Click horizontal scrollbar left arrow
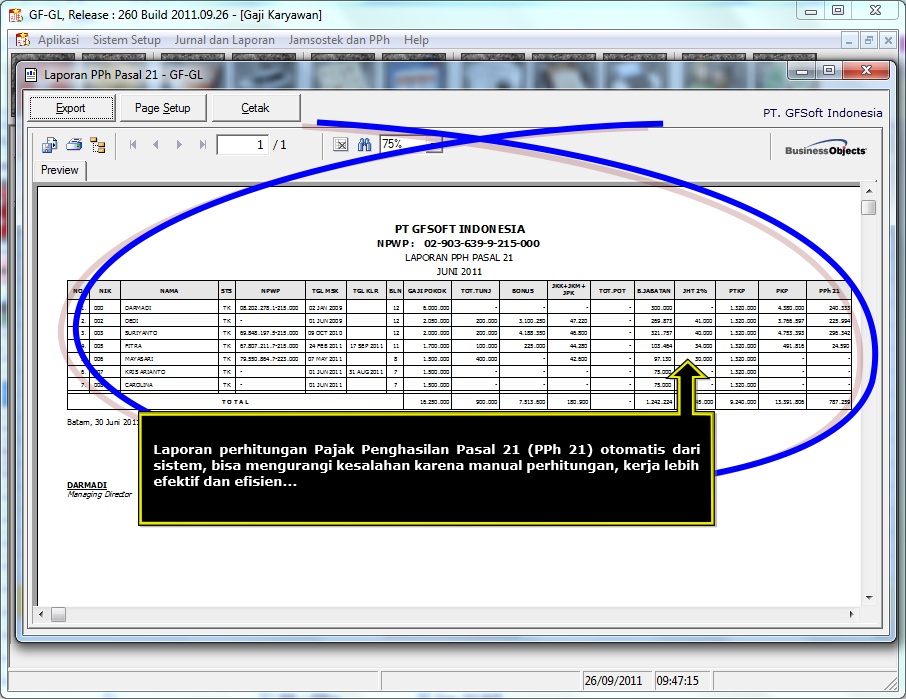906x699 pixels. pos(41,614)
